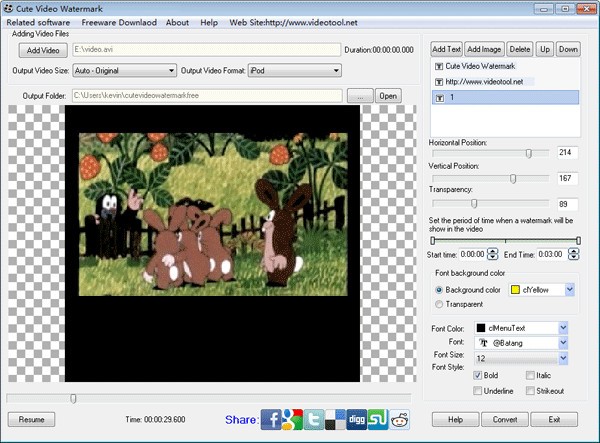
Task: Click the StumbleUpon share icon
Action: [x=378, y=419]
